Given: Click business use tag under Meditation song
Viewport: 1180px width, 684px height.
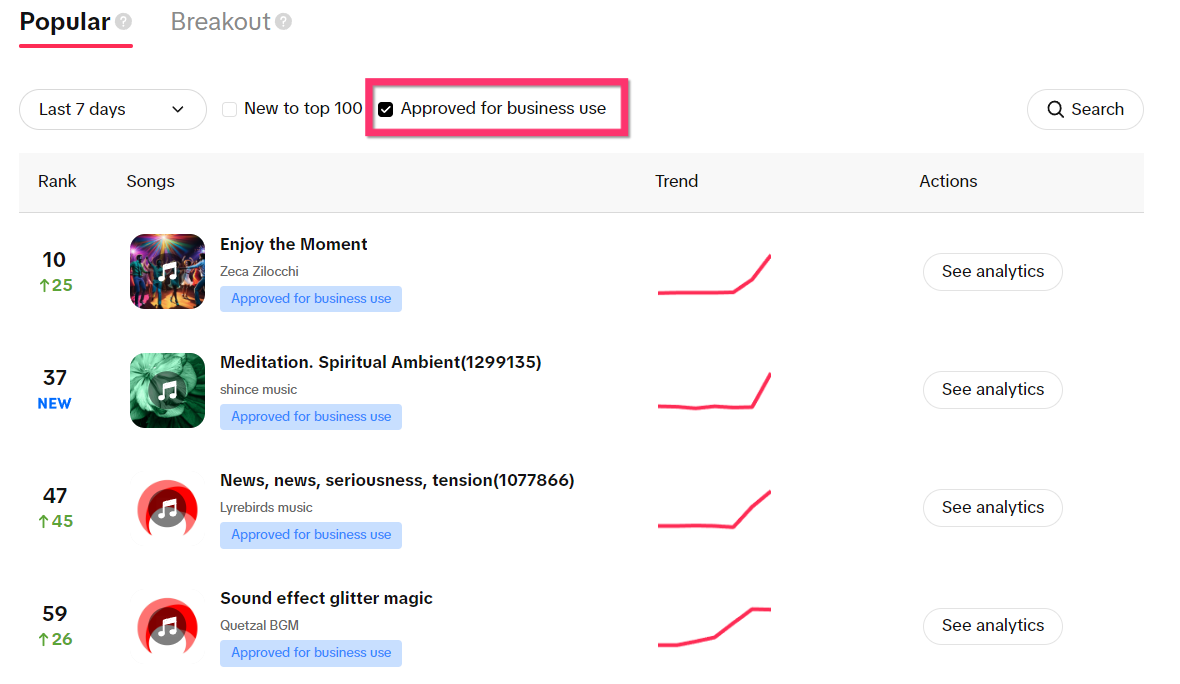Looking at the screenshot, I should click(311, 417).
